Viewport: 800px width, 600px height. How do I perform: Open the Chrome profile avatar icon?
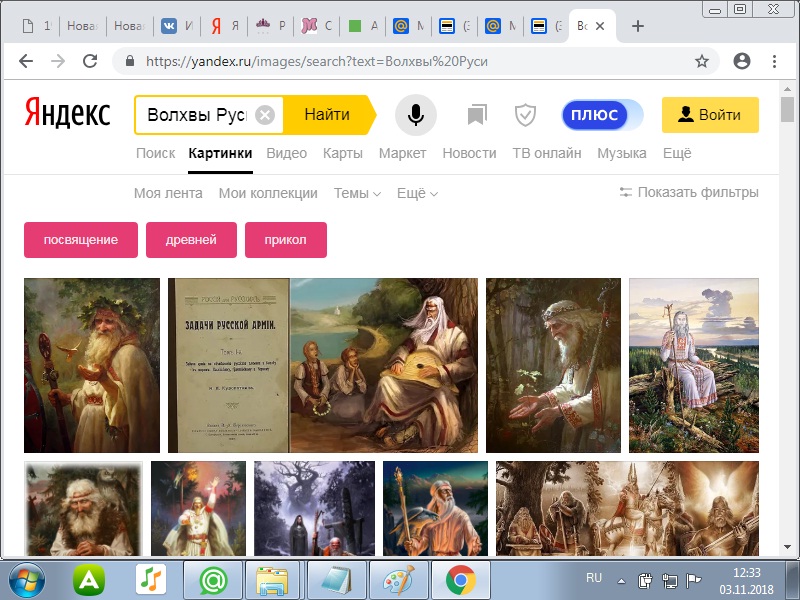pyautogui.click(x=742, y=61)
